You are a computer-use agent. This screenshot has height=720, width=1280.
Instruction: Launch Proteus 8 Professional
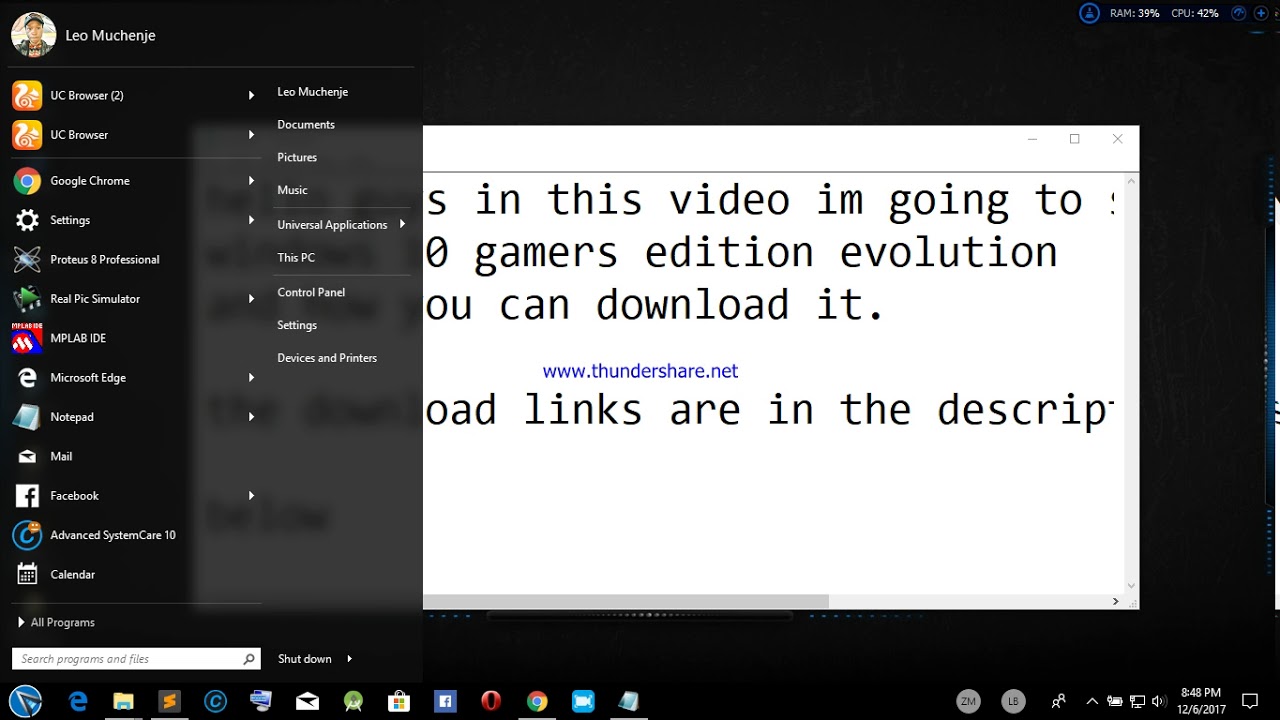coord(135,259)
